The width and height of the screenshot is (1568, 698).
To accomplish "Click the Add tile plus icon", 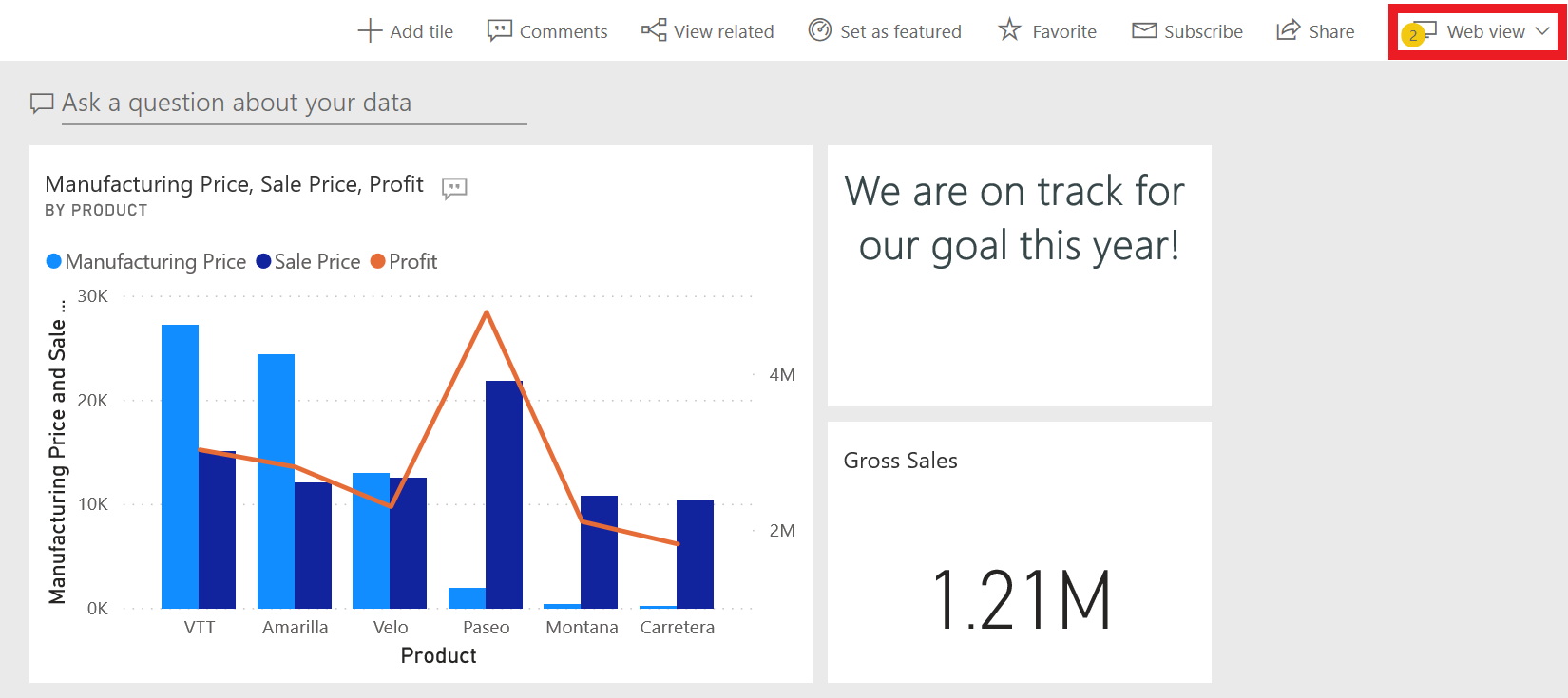I will (x=370, y=31).
